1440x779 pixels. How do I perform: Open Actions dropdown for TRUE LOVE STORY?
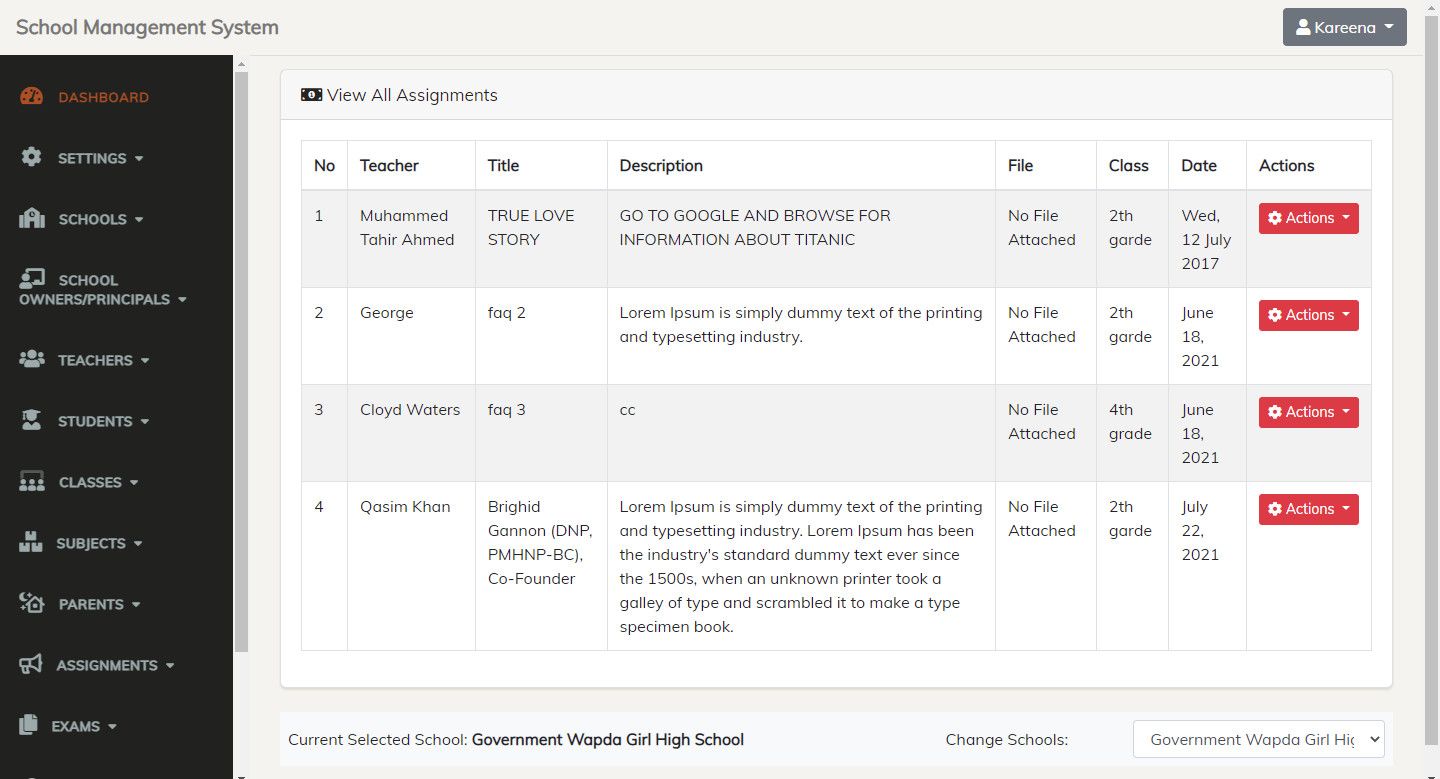tap(1308, 218)
